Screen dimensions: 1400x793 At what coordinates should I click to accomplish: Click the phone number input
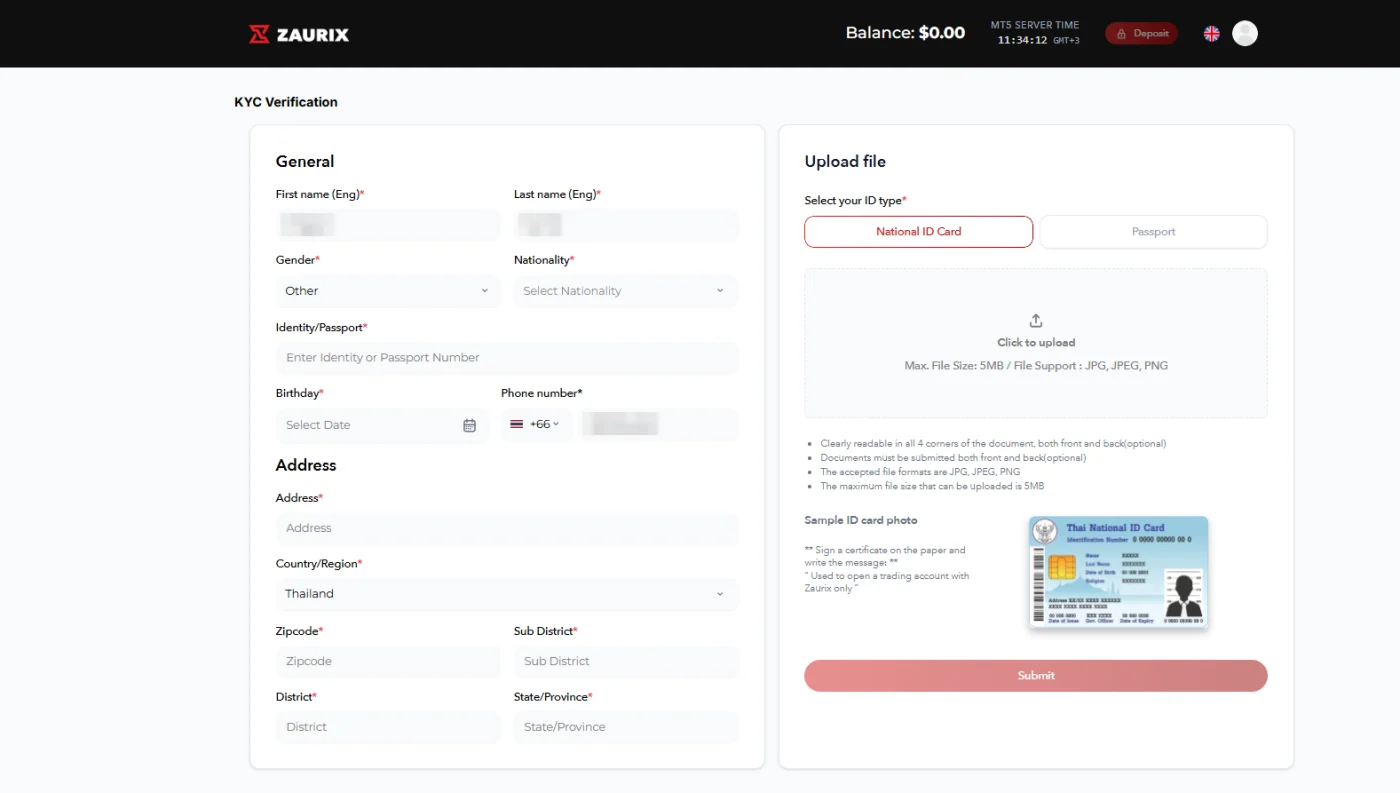point(659,425)
